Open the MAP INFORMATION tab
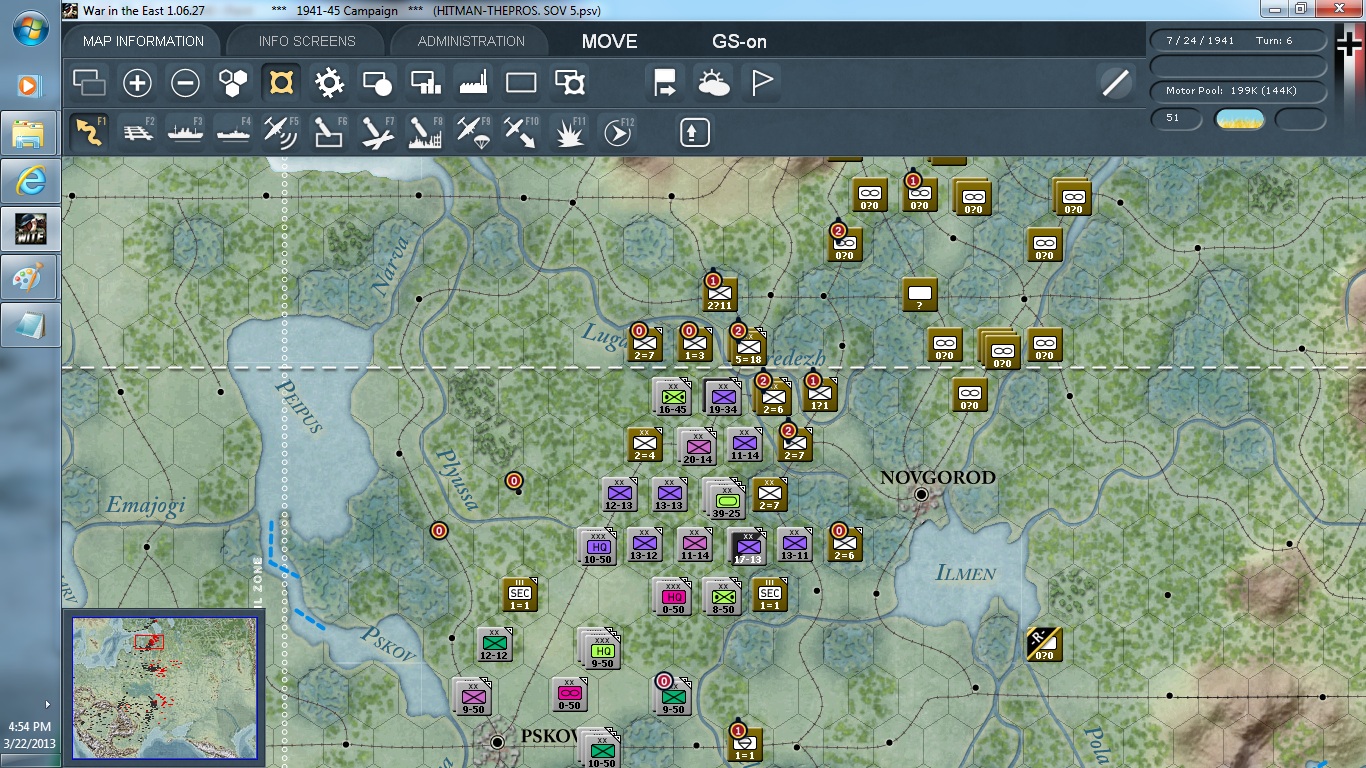This screenshot has width=1366, height=768. click(143, 41)
